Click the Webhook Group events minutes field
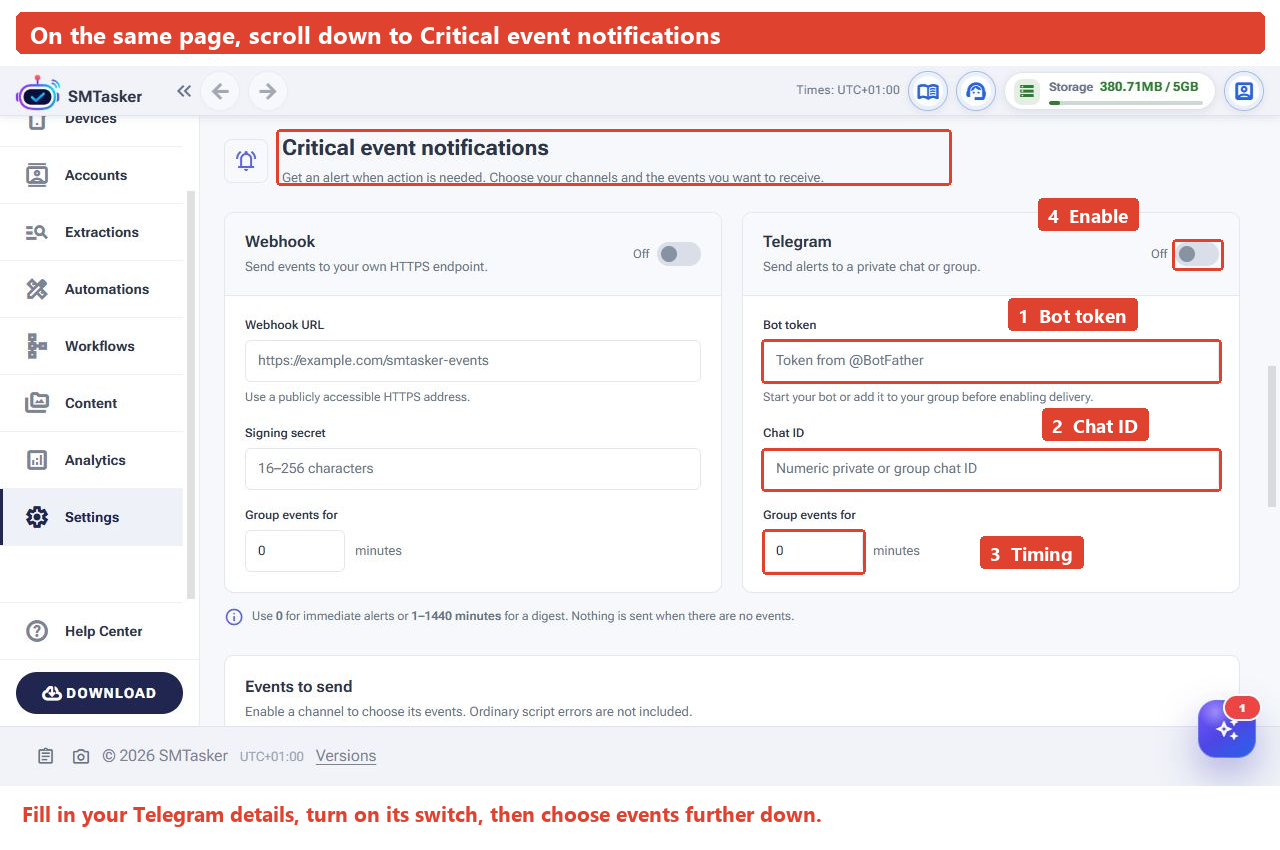 (x=295, y=551)
